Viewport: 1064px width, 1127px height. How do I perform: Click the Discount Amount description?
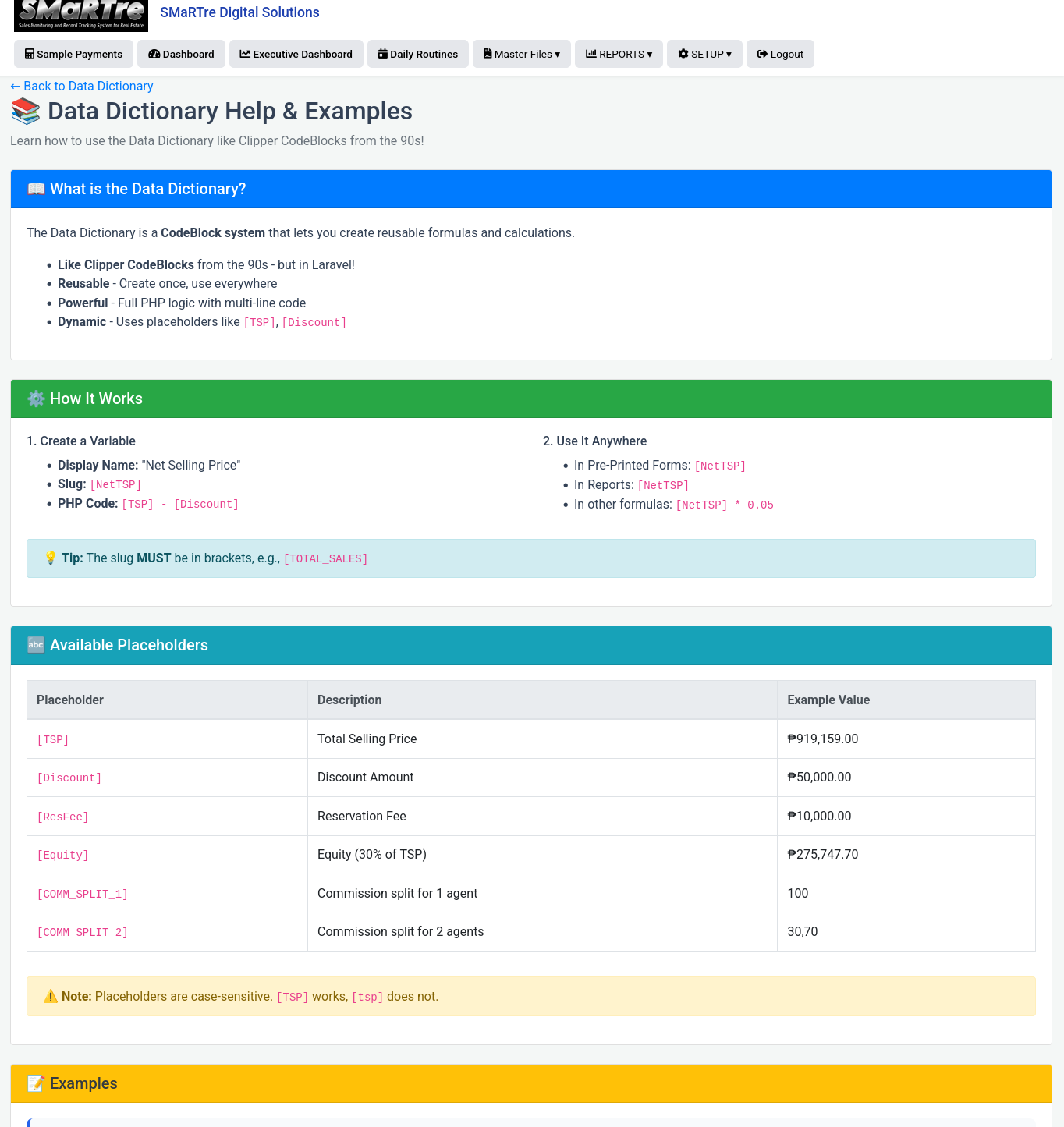click(366, 777)
